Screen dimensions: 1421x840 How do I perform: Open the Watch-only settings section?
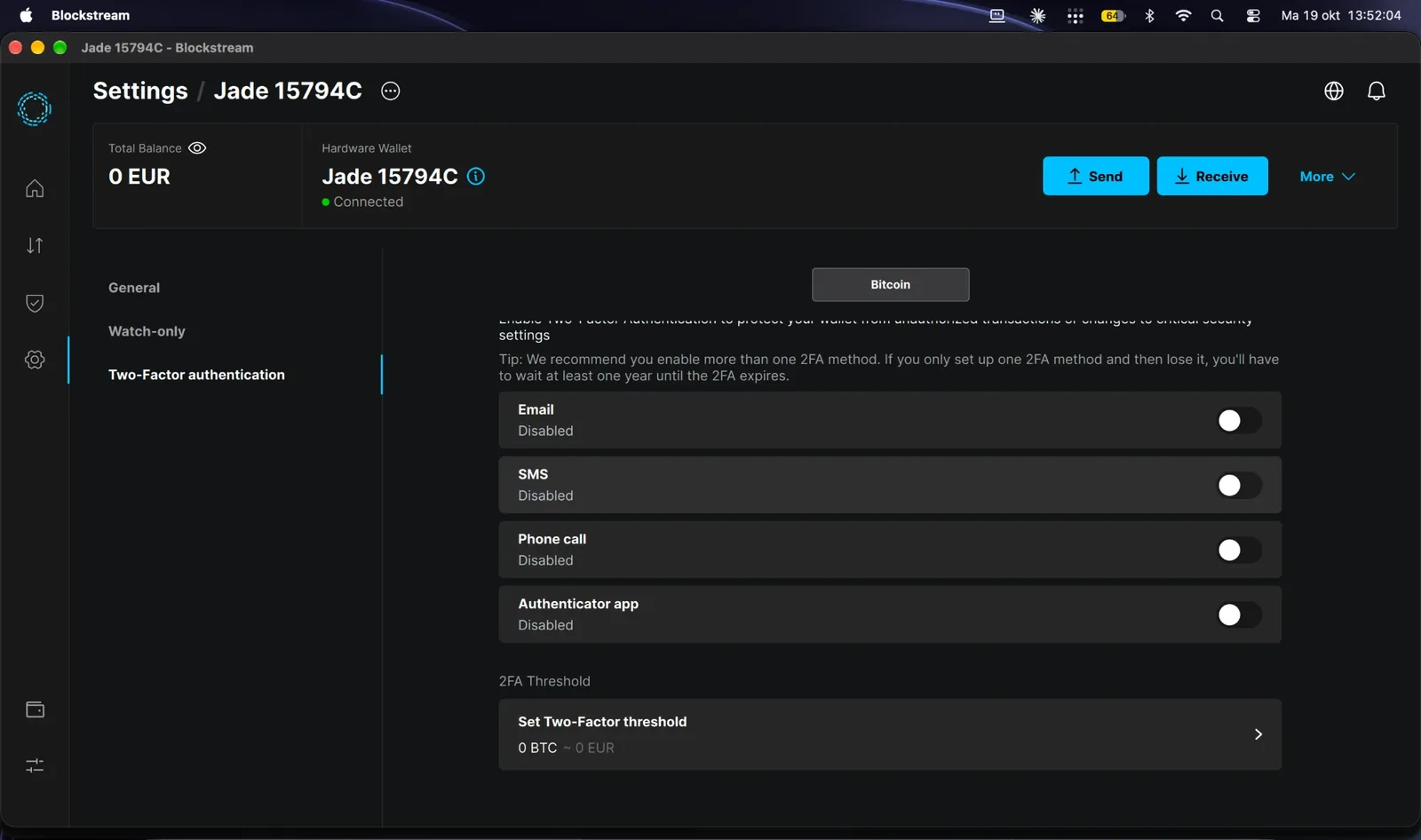click(x=147, y=331)
